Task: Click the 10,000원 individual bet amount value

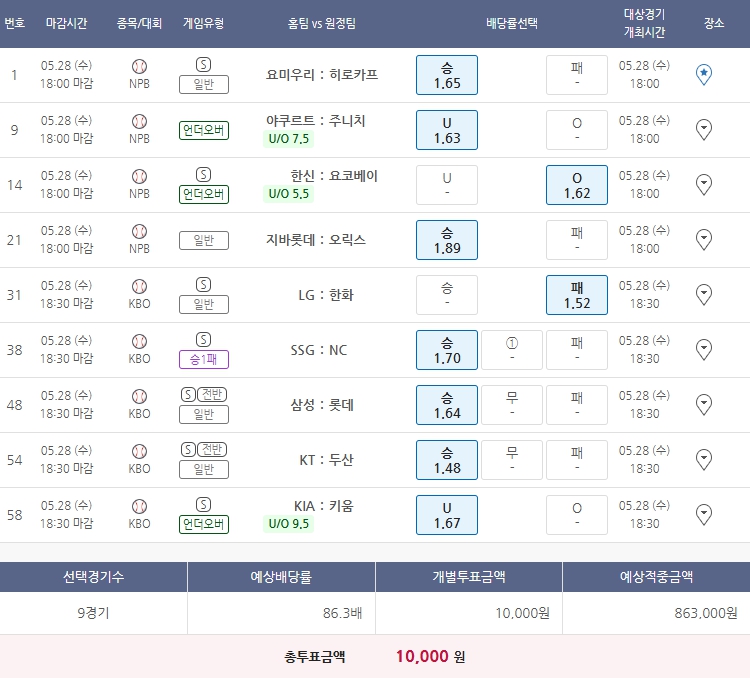Action: [x=522, y=613]
